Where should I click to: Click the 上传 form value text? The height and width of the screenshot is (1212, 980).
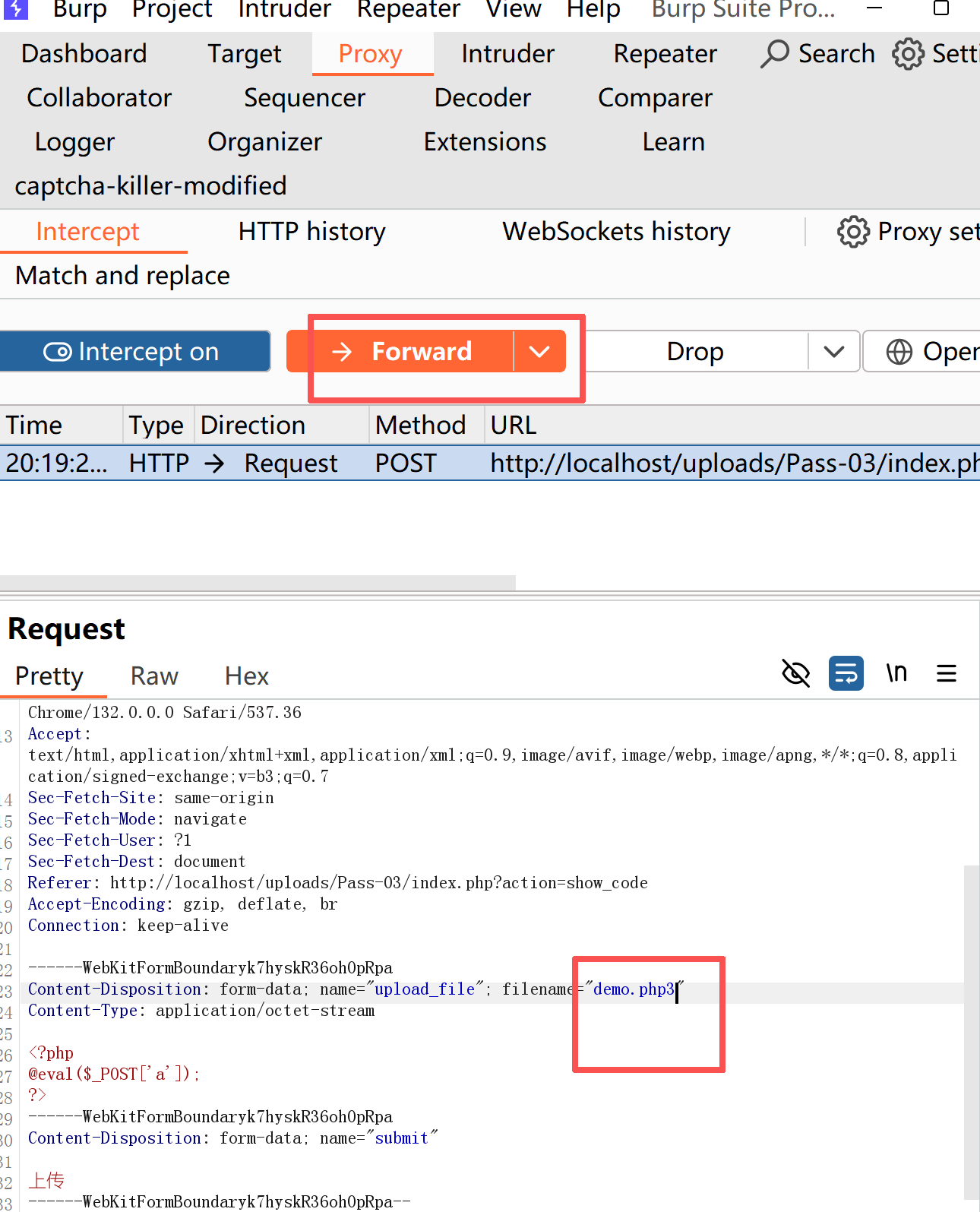(46, 1181)
